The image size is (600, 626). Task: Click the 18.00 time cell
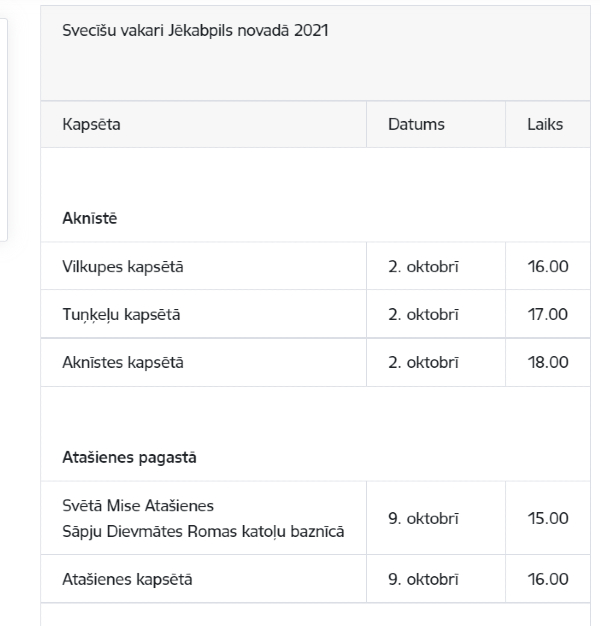[548, 362]
